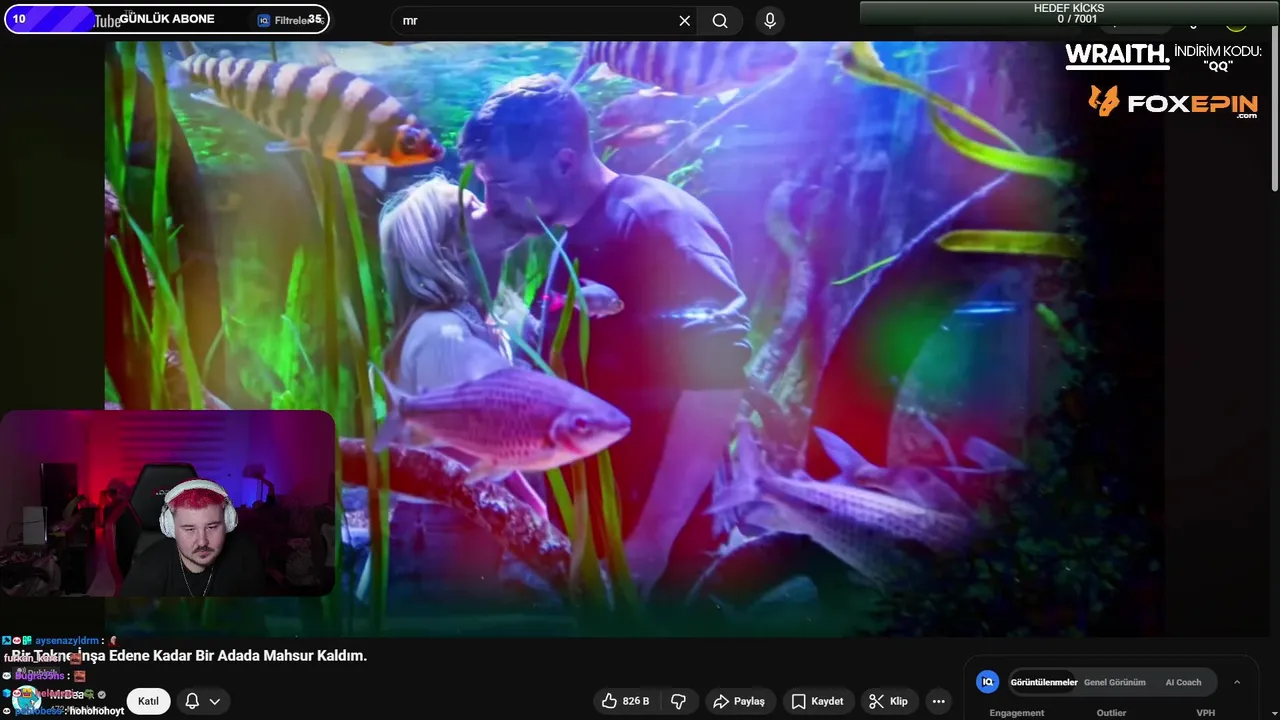Click the IQ round logo in analytics panel
This screenshot has width=1280, height=720.
(988, 682)
